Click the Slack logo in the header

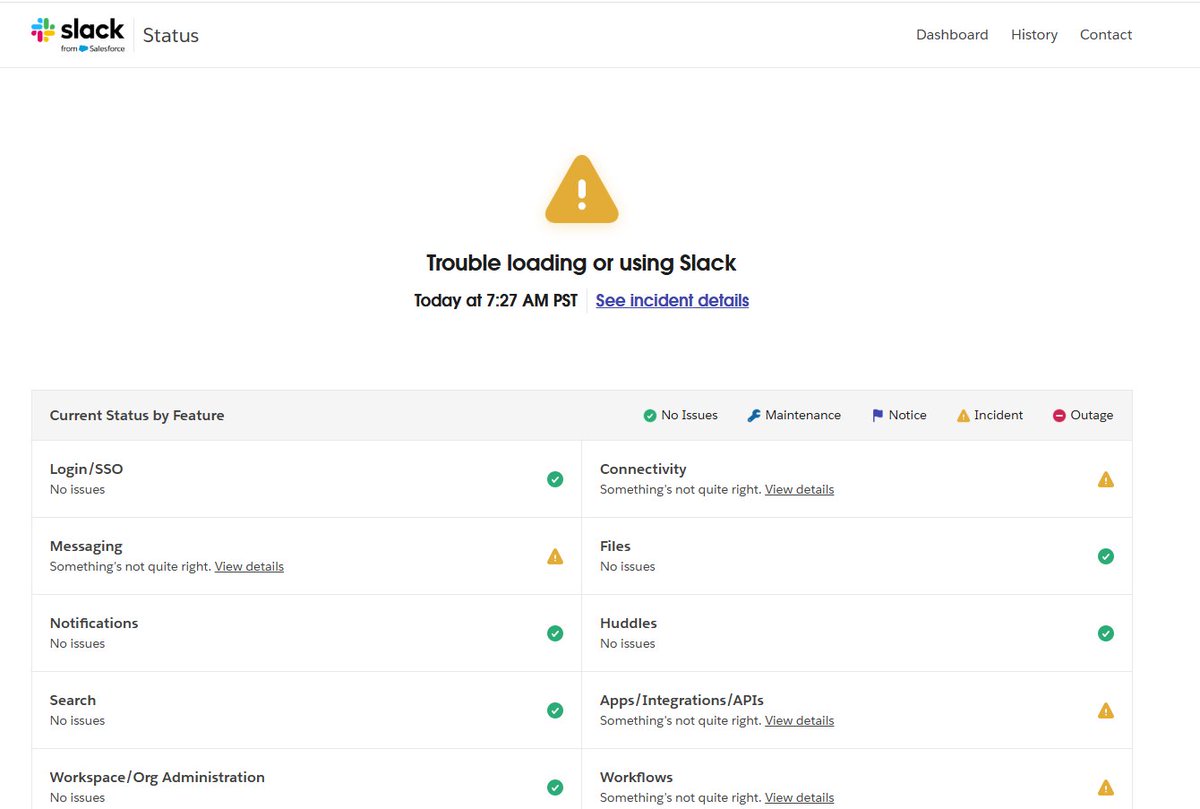[x=78, y=34]
